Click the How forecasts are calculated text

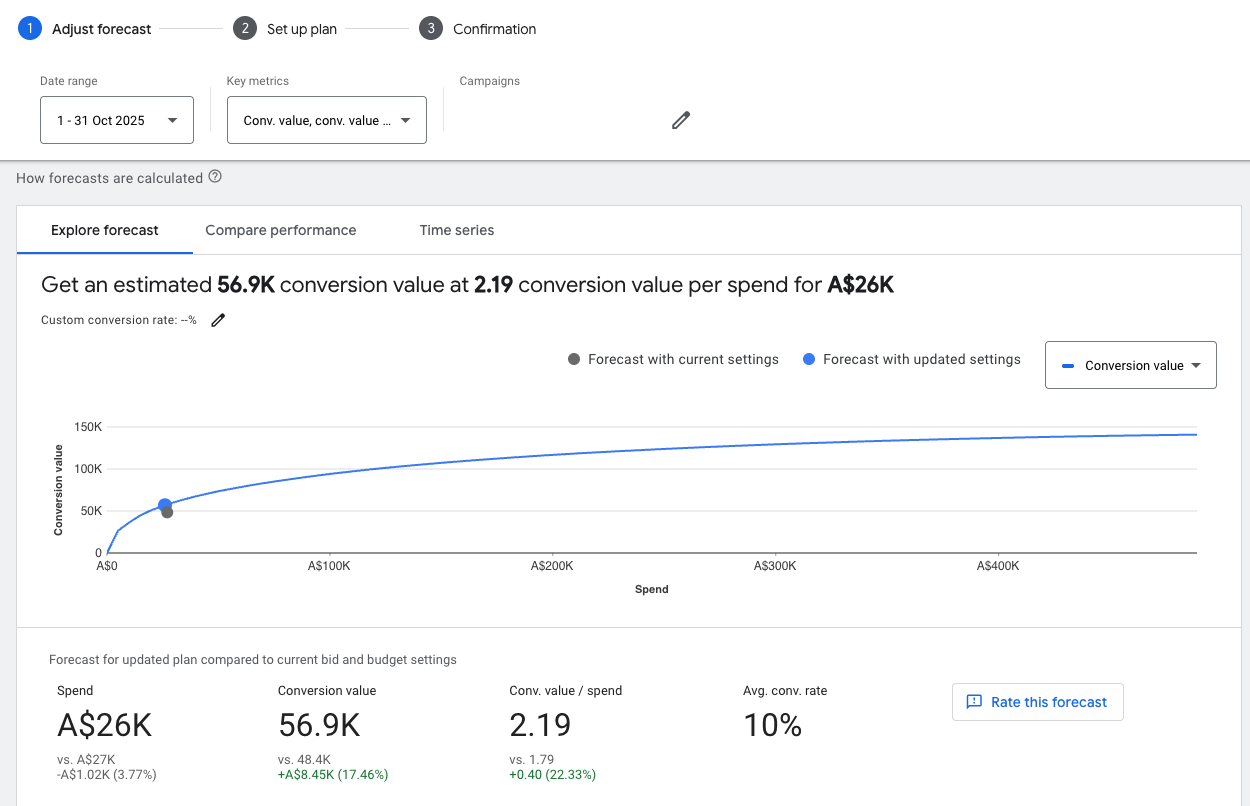[x=109, y=178]
